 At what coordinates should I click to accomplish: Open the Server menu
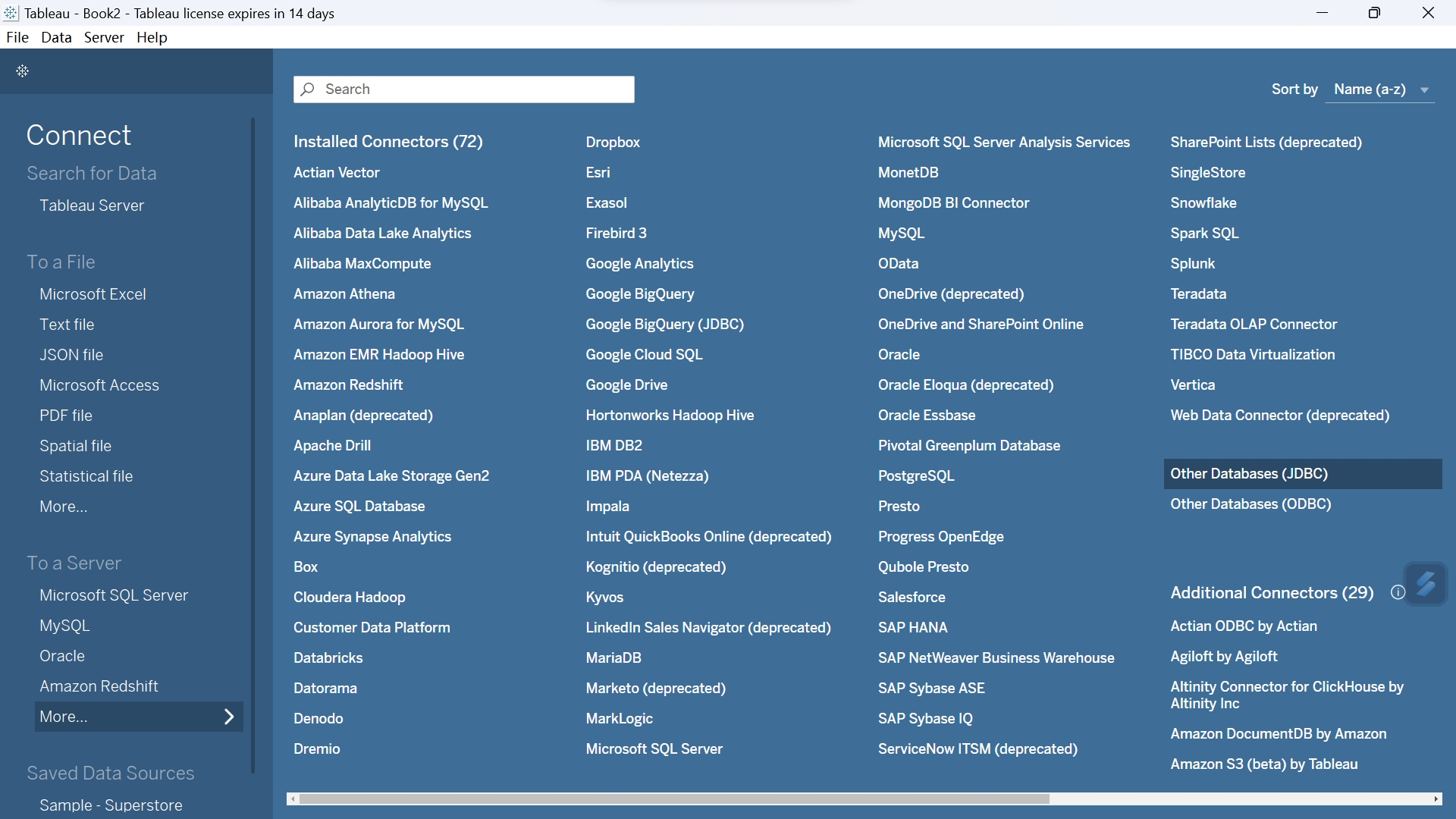point(104,37)
